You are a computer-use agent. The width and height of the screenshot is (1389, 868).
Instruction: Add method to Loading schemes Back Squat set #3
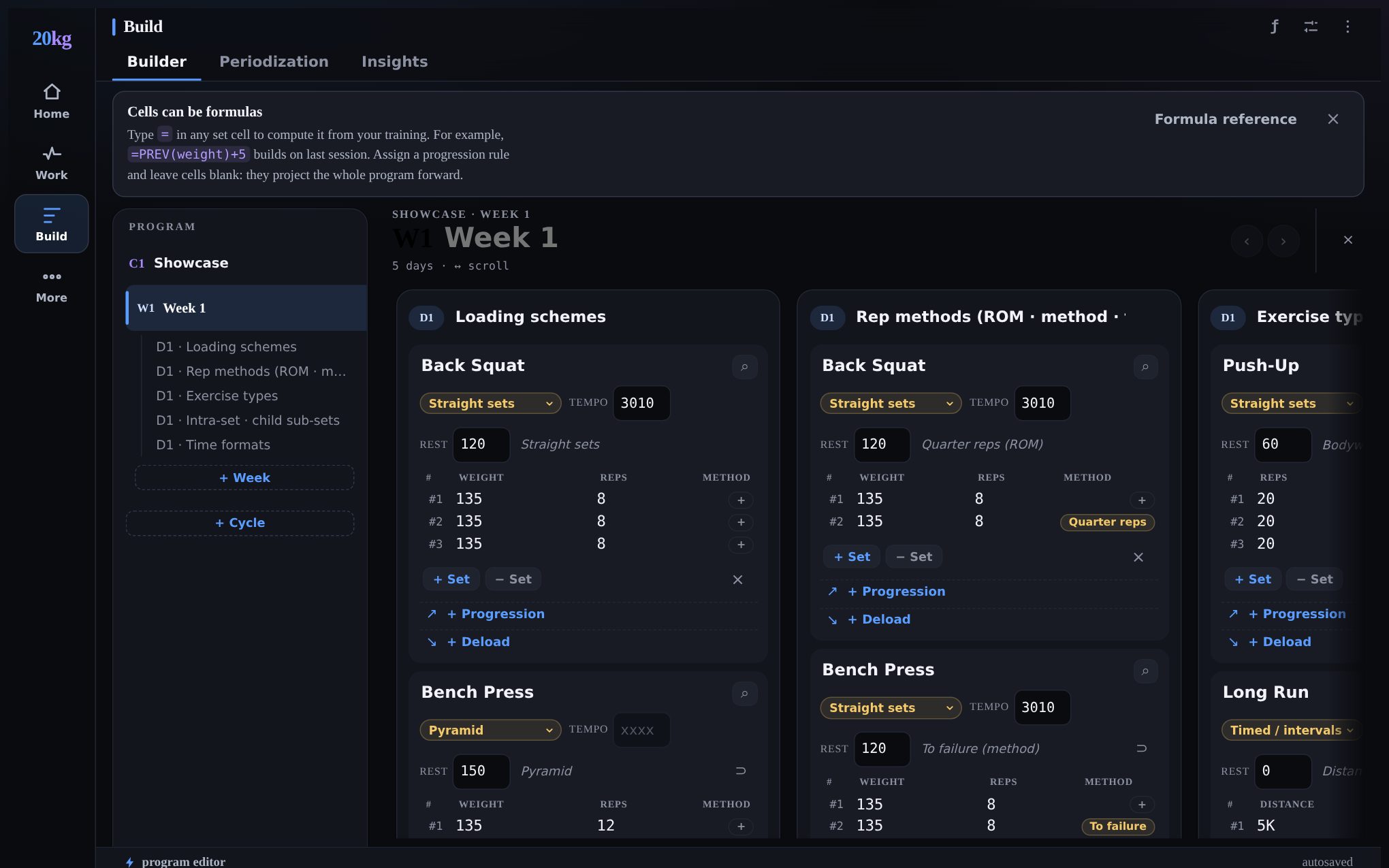[741, 545]
